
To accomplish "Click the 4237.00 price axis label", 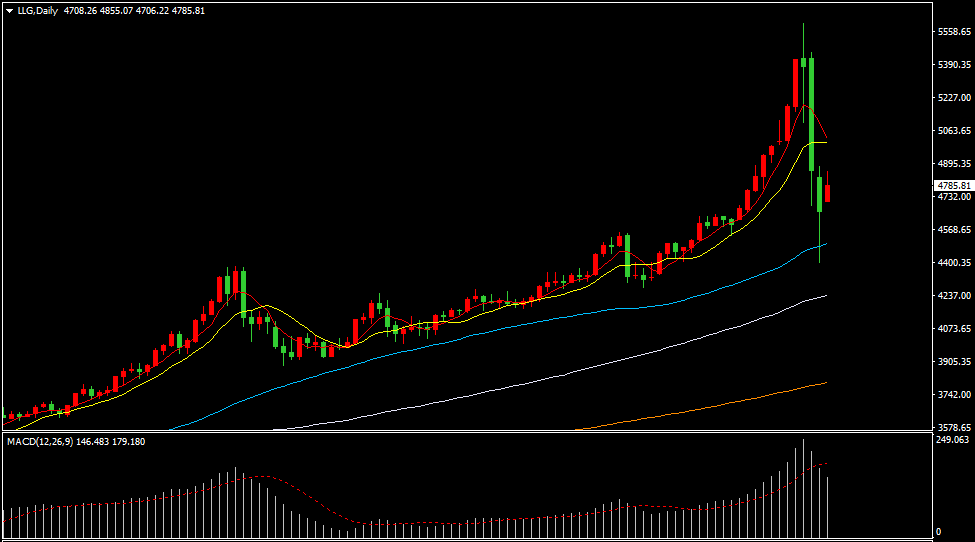I will coord(954,295).
